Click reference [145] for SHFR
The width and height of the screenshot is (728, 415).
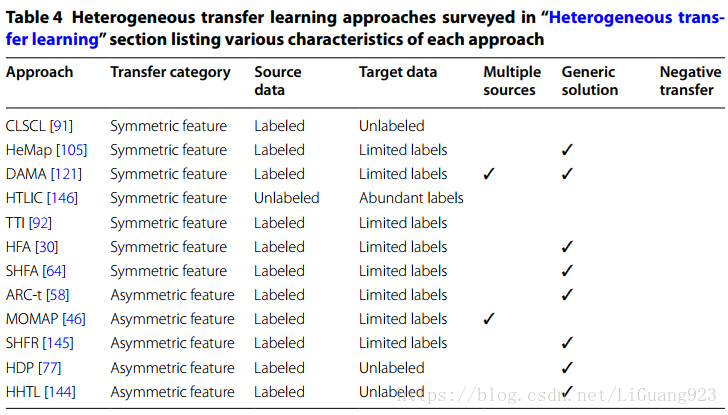pos(58,344)
